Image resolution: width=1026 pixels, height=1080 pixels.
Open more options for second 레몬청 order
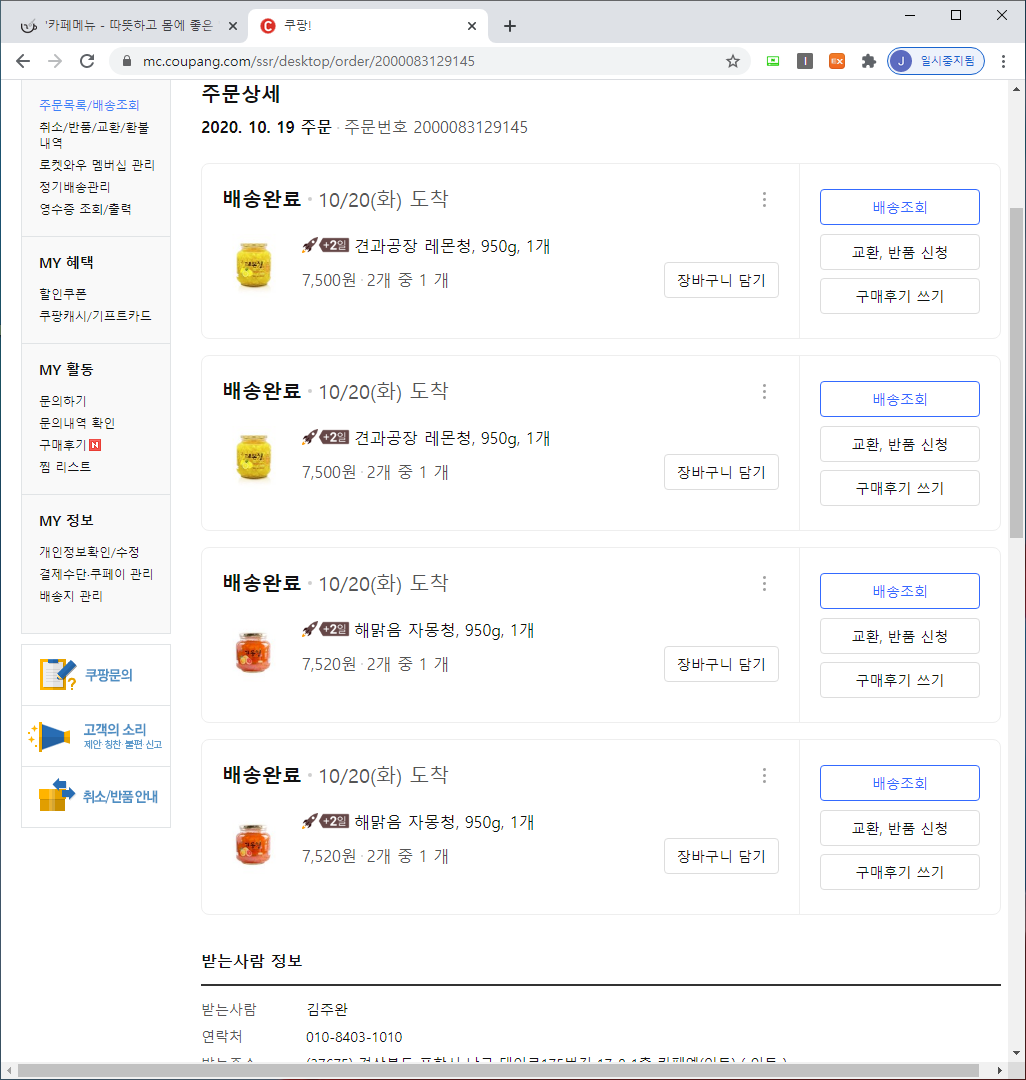tap(764, 392)
